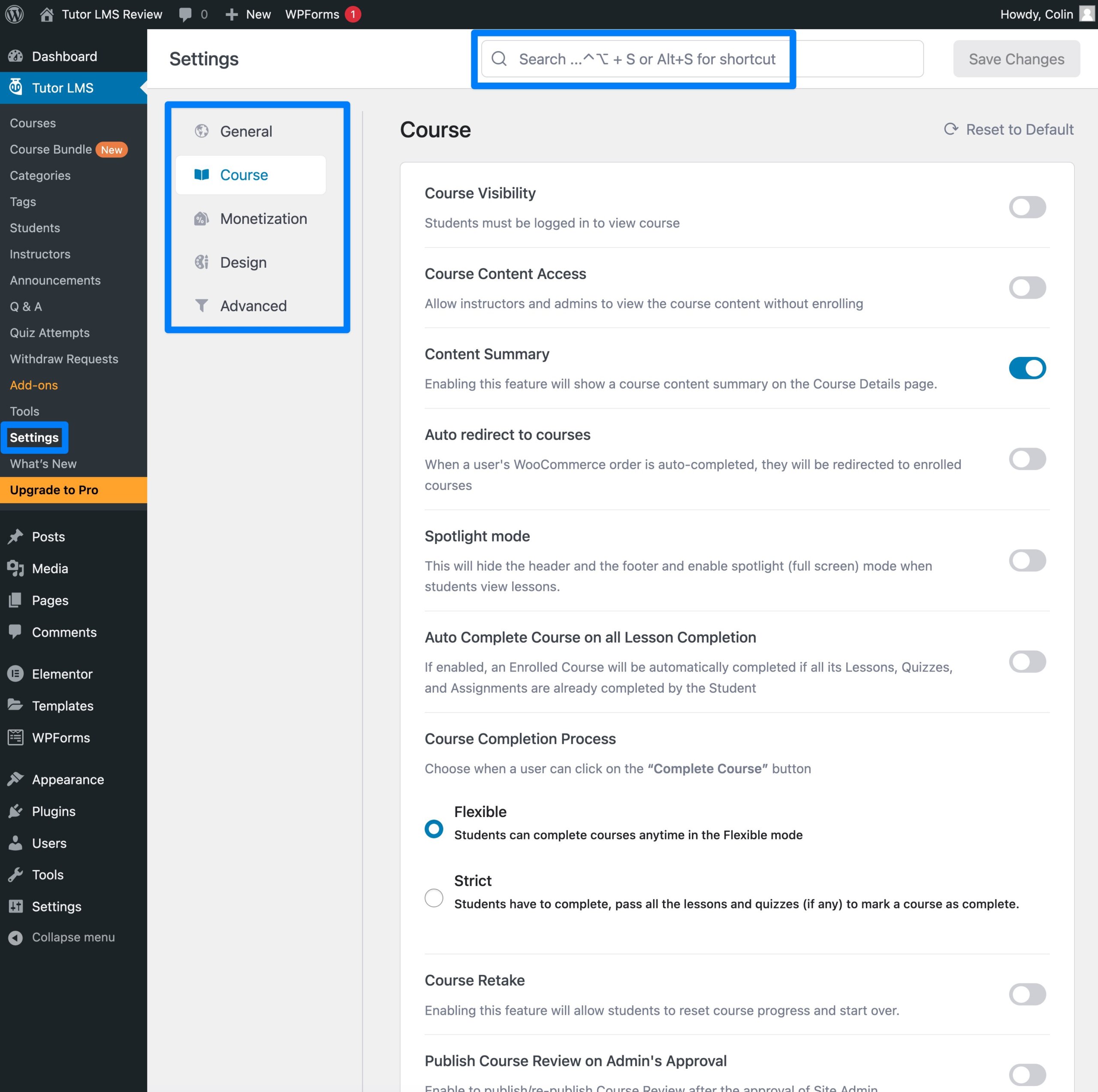Click the Media icon in sidebar
Viewport: 1098px width, 1092px height.
tap(15, 569)
